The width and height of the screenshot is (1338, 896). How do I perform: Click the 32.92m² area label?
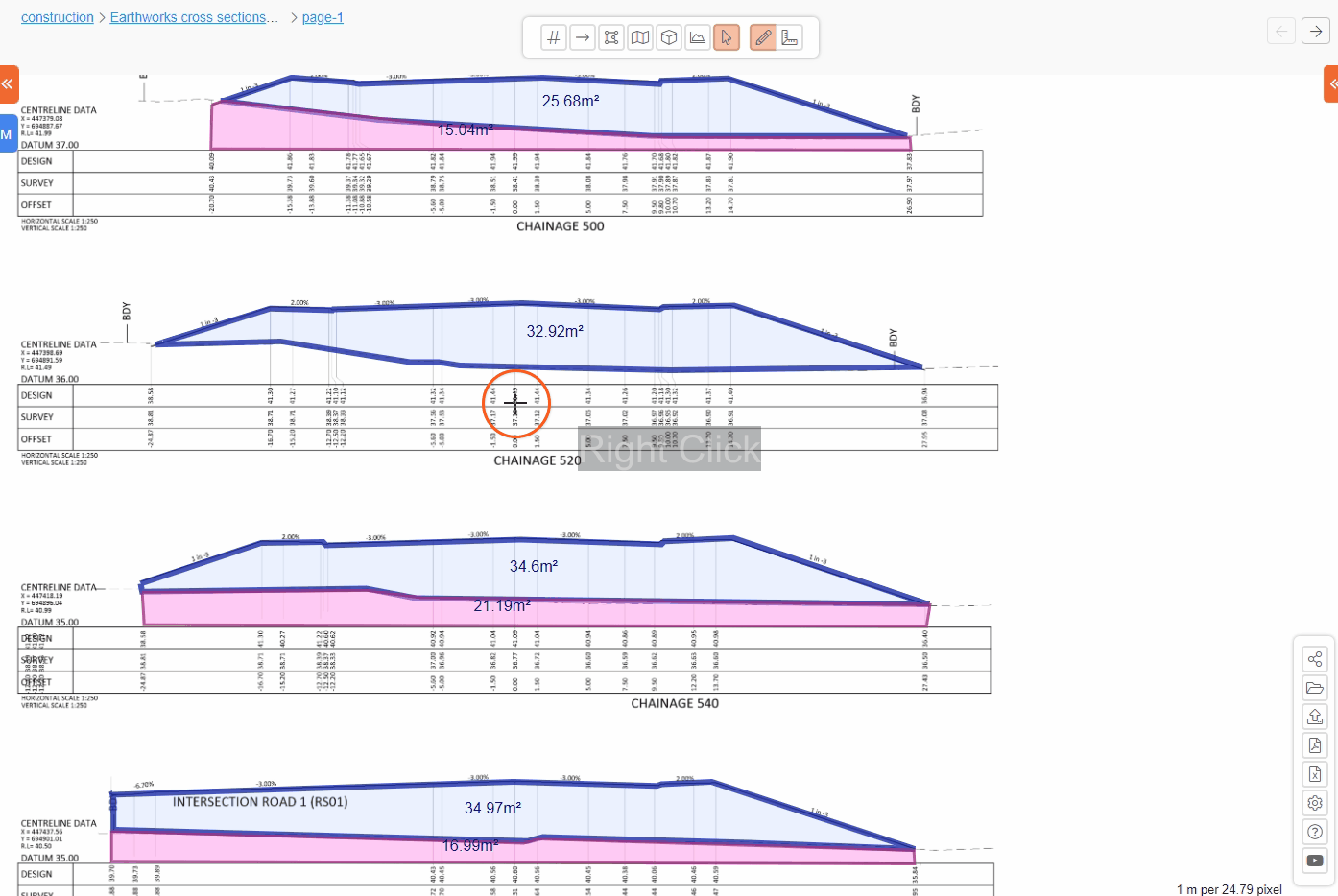(x=555, y=331)
